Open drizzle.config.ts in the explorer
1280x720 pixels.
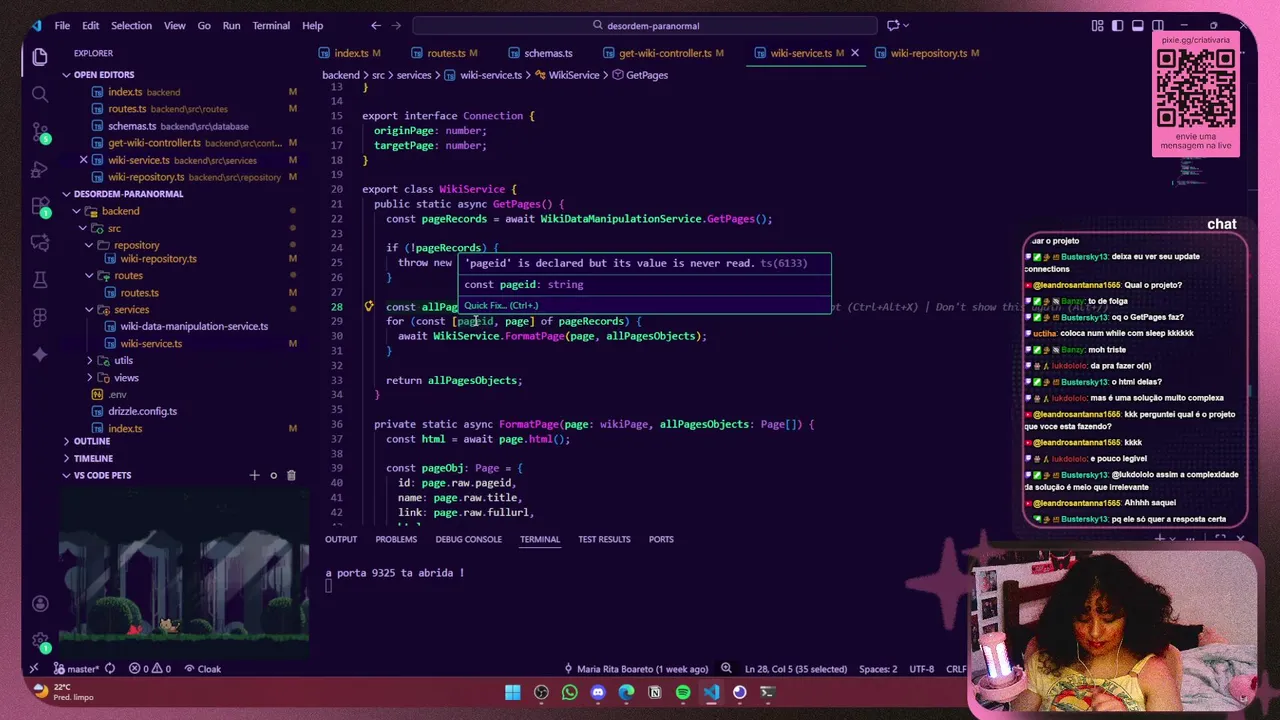pos(142,411)
